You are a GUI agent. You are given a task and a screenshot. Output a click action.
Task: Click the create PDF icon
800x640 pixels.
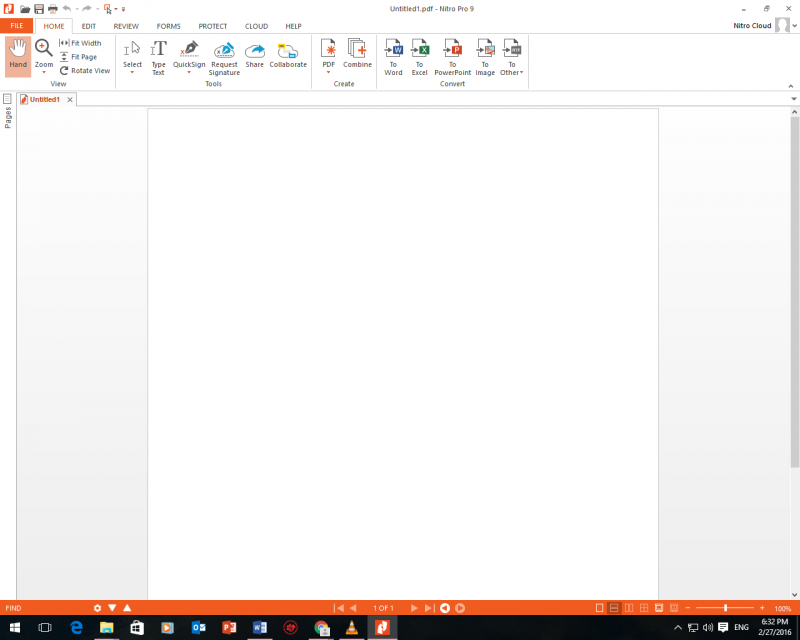[x=328, y=53]
